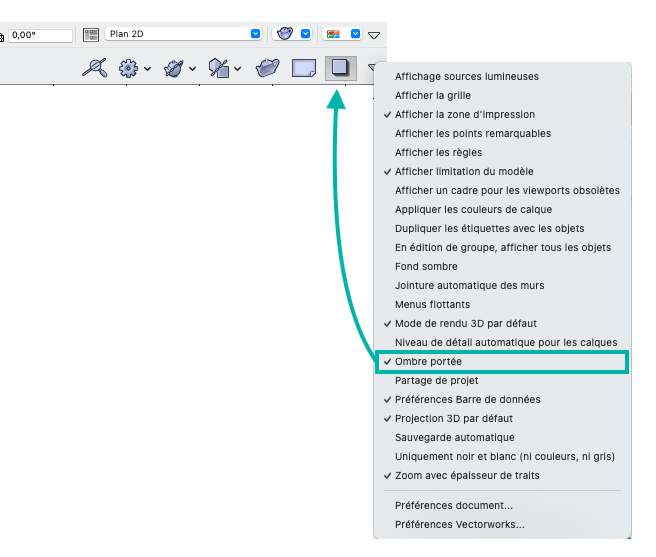This screenshot has height=557, width=656.
Task: Enable Niveau de détail automatique pour les calques
Action: pyautogui.click(x=502, y=343)
